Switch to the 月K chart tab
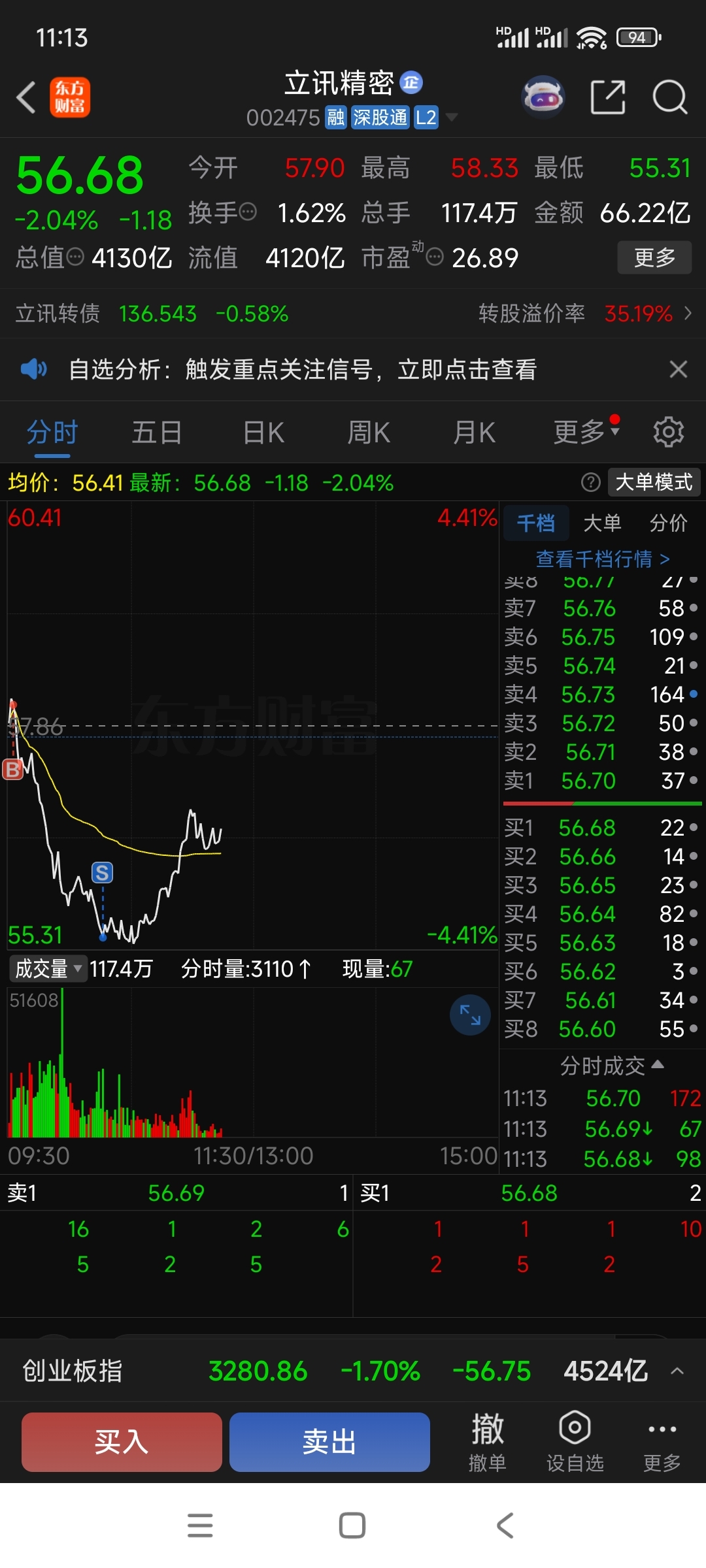 click(x=475, y=433)
